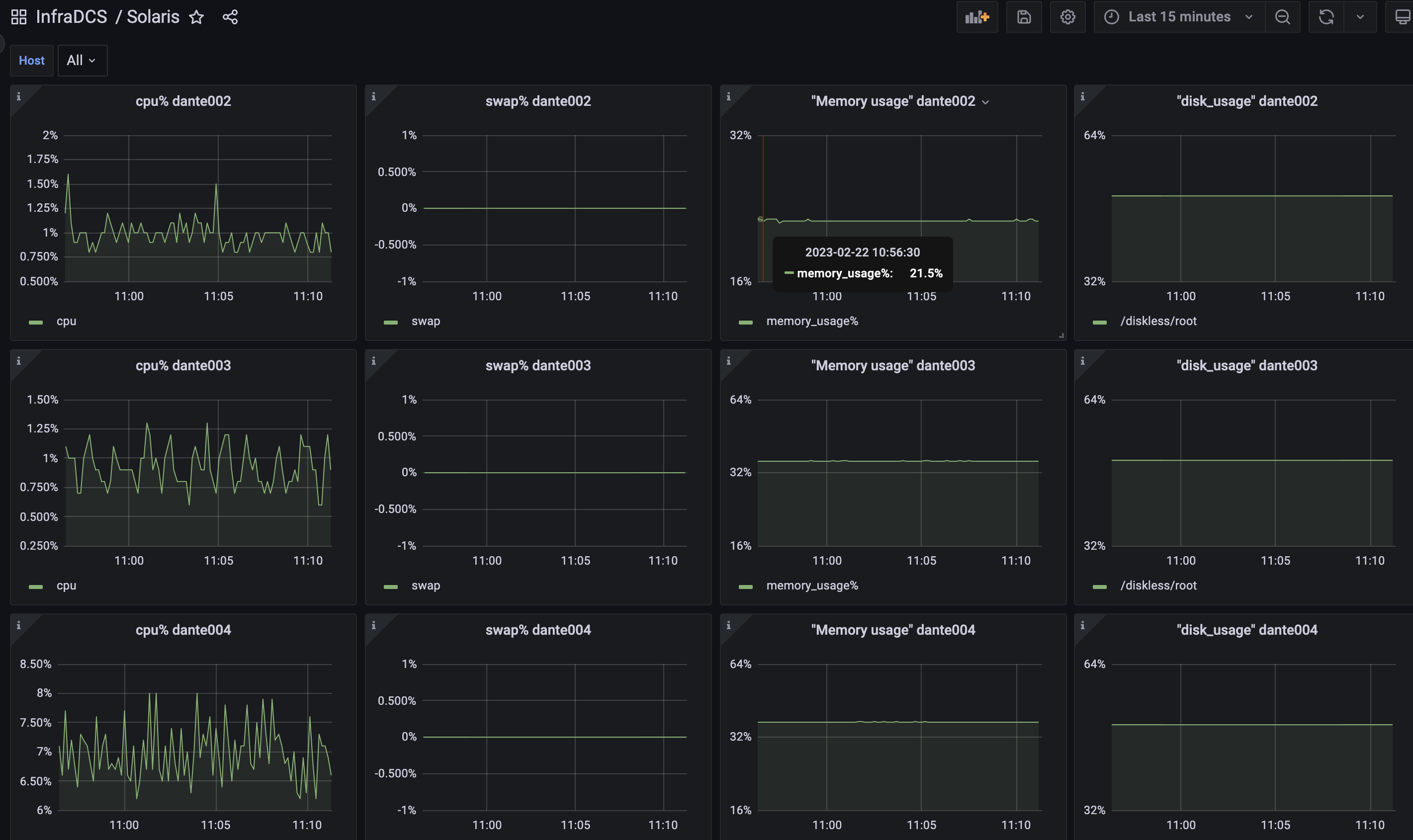Open dashboard settings gear icon
1413x840 pixels.
(1067, 17)
